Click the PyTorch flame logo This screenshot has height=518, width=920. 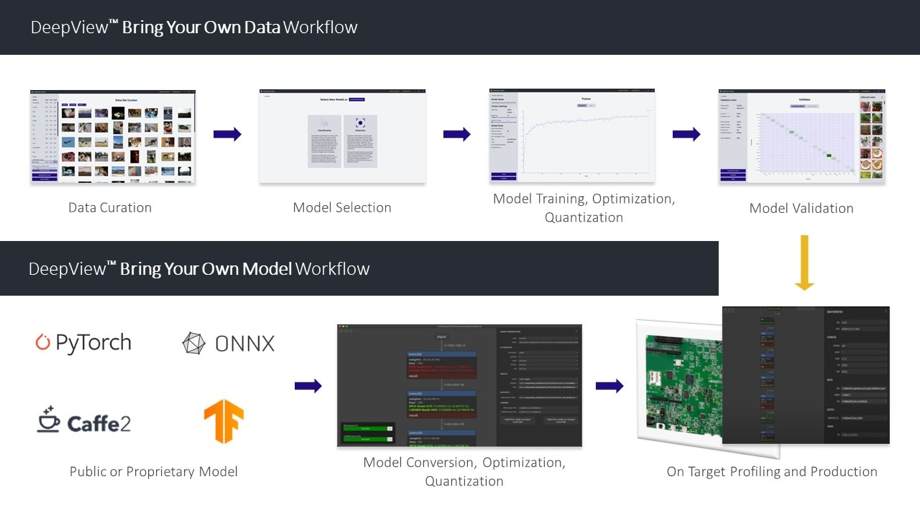point(42,342)
